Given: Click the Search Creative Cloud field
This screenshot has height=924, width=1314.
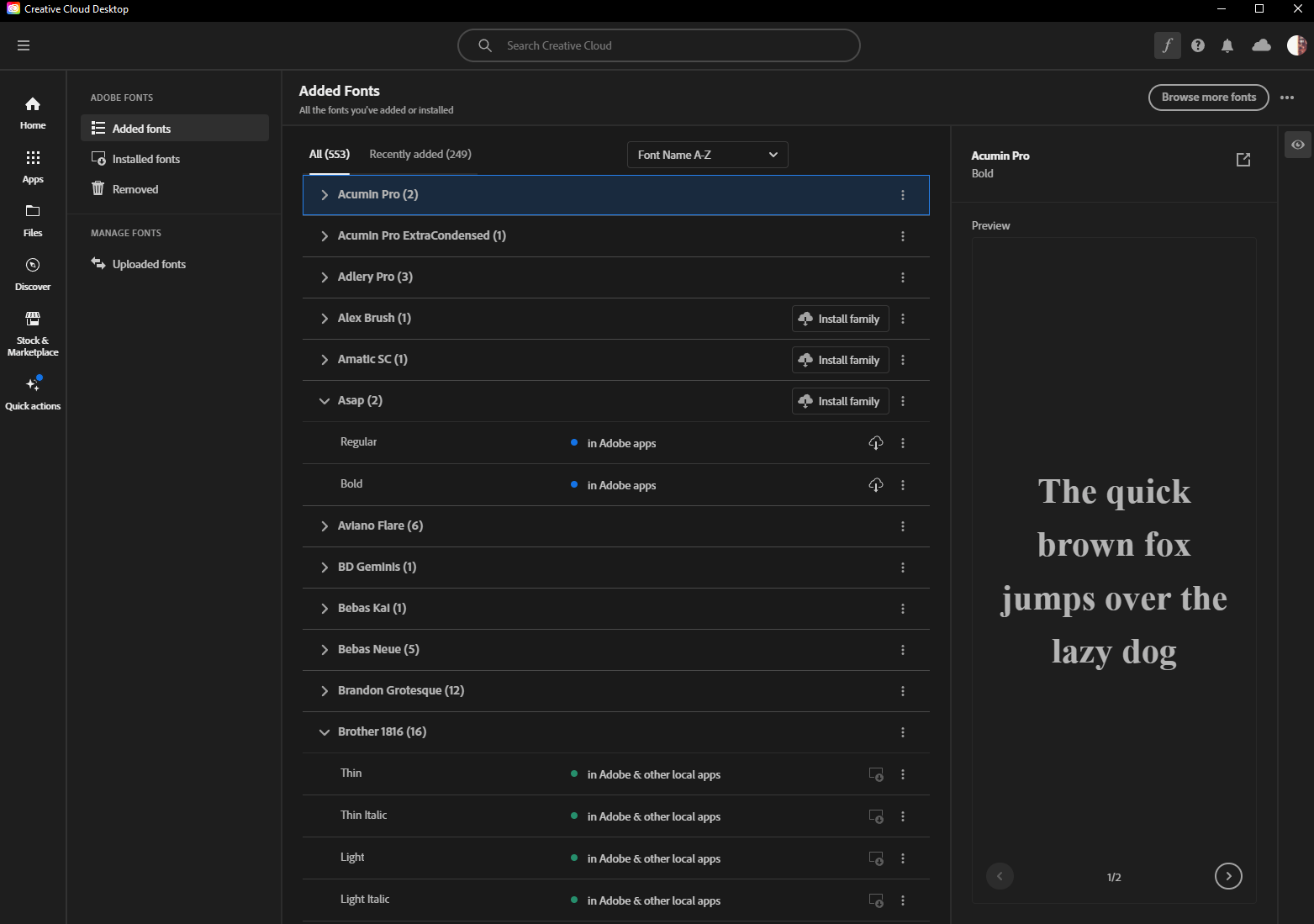Looking at the screenshot, I should point(658,45).
